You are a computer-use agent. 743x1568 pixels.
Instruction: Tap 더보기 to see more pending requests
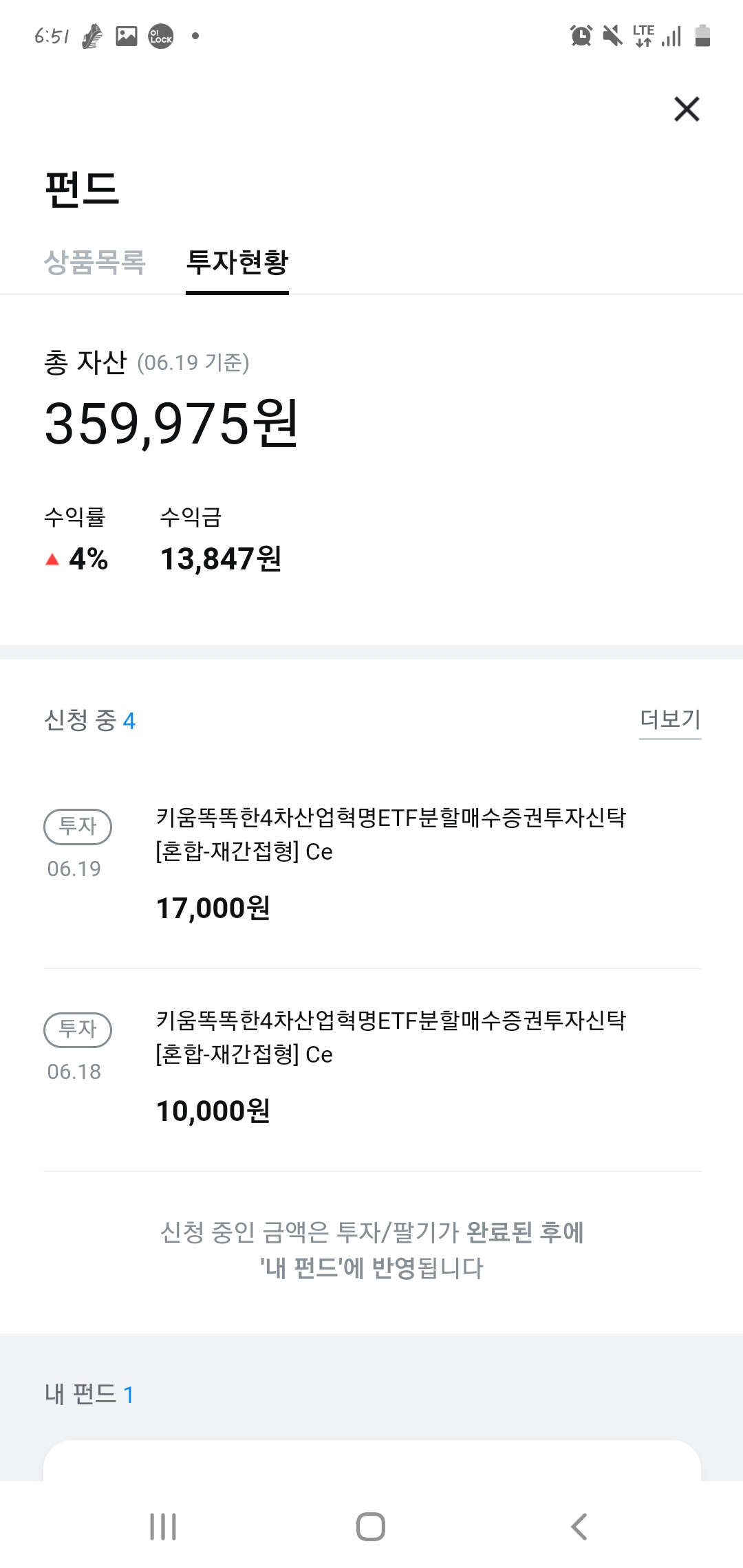pos(670,719)
